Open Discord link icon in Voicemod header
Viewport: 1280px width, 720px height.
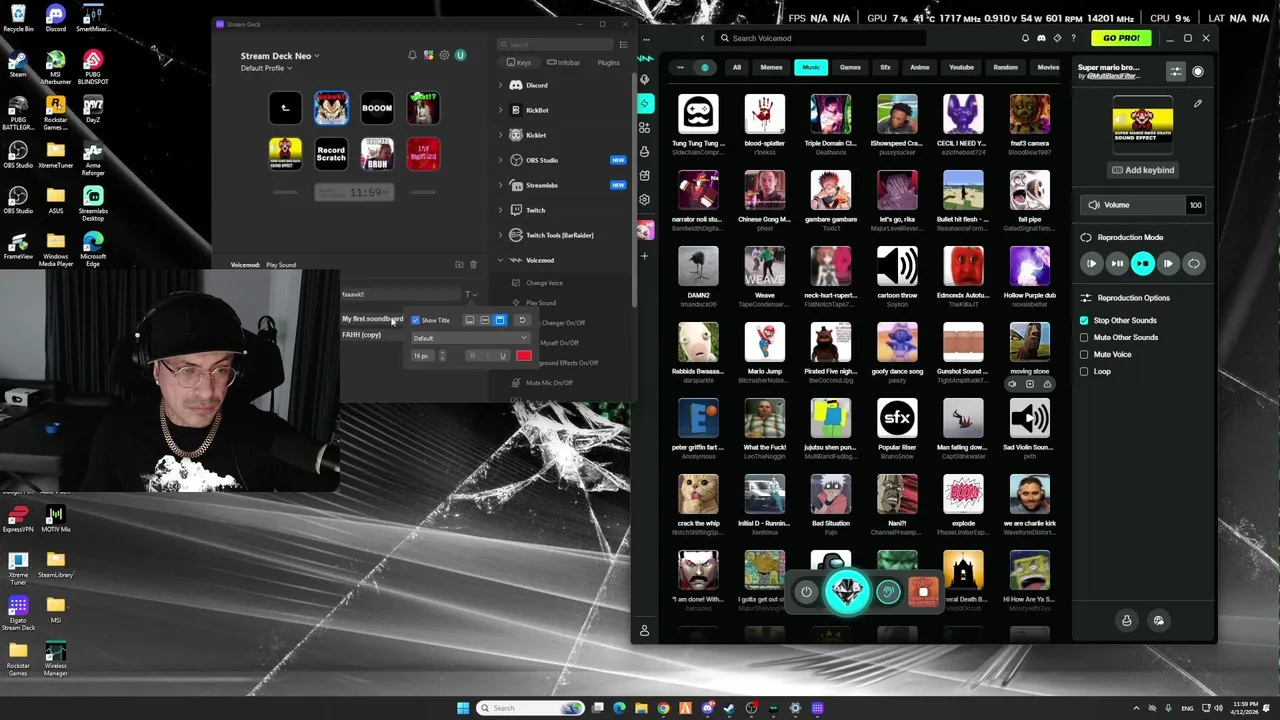click(1041, 38)
